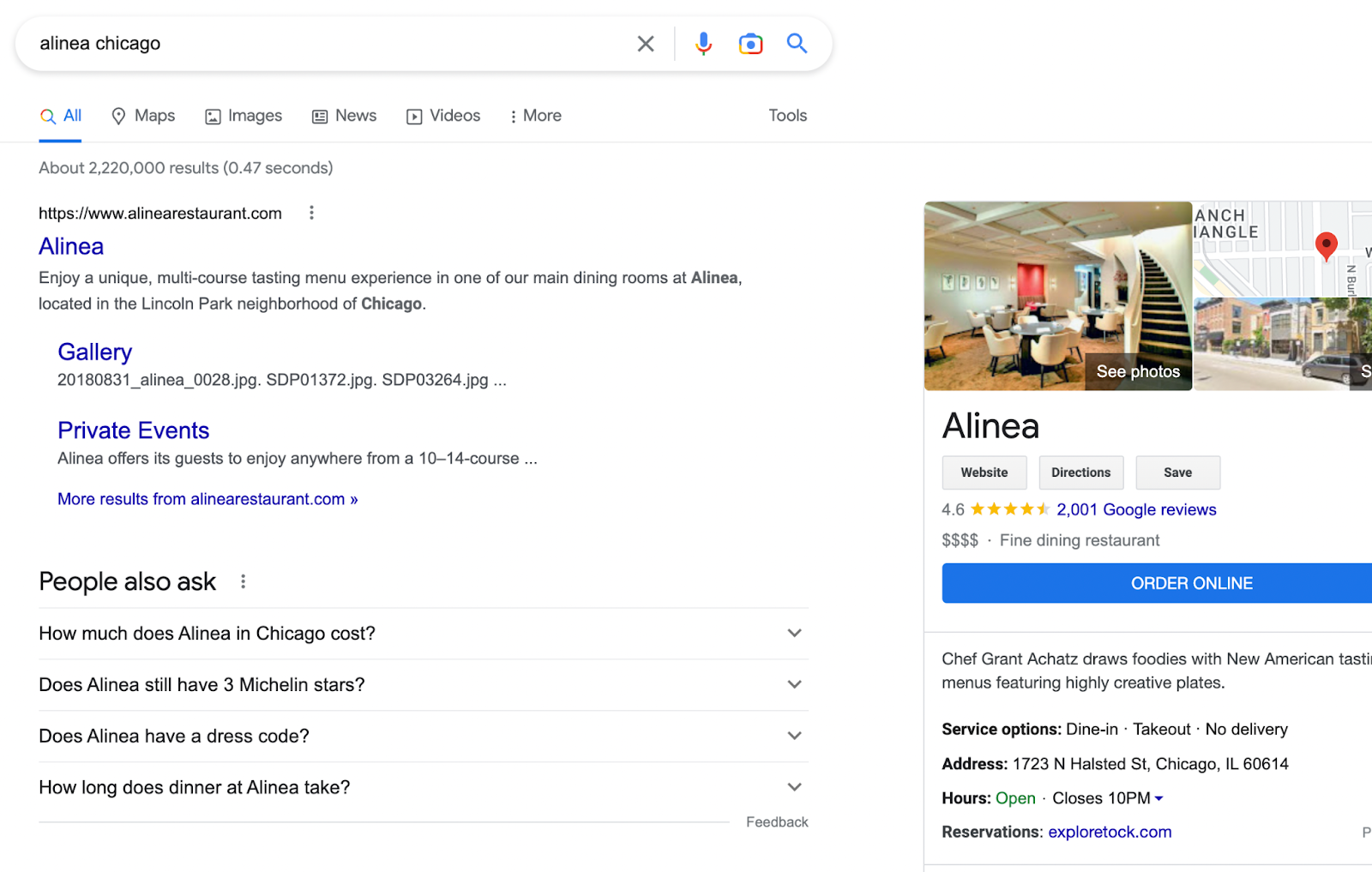
Task: Click the address 1723 N Halsted St text
Action: (1150, 764)
